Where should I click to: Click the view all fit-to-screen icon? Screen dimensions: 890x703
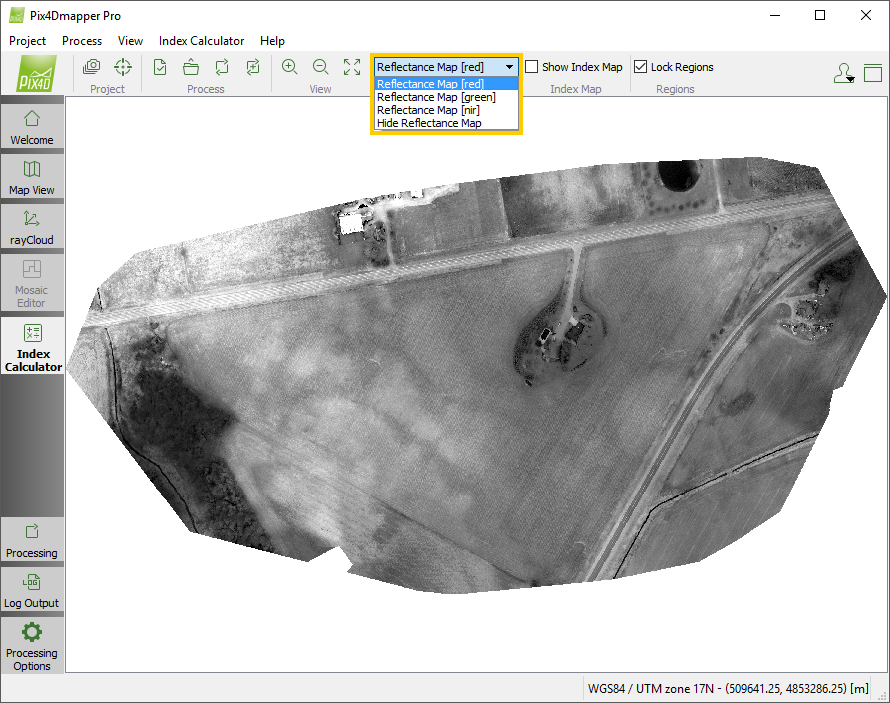352,67
